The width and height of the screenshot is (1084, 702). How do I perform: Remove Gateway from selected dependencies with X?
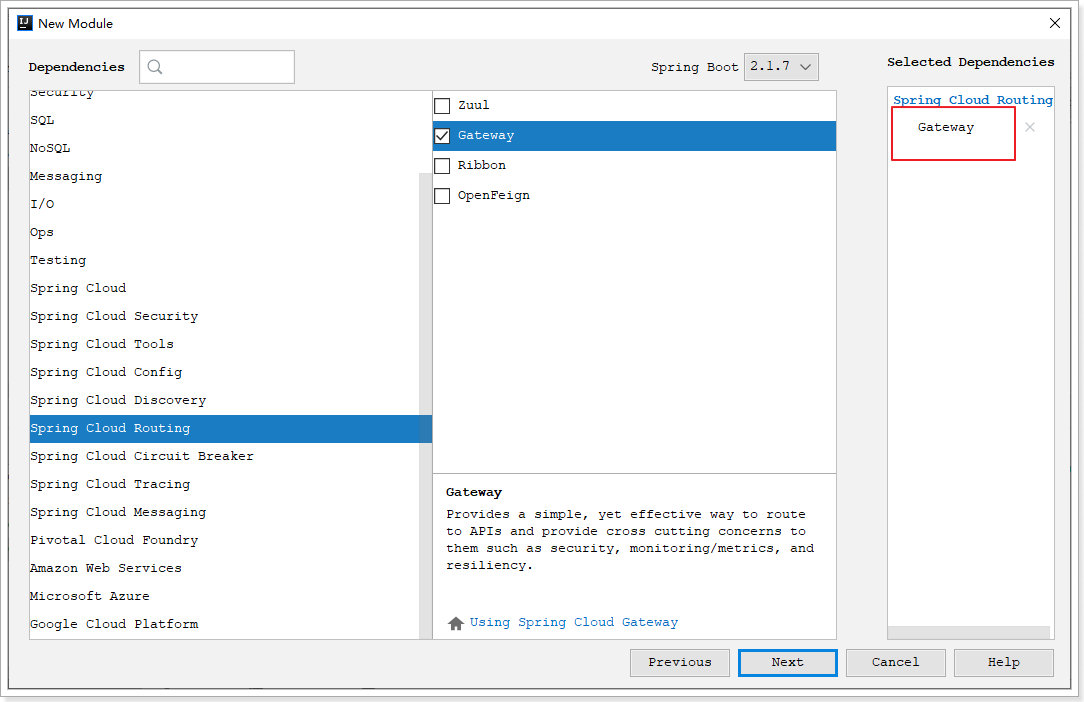[1029, 127]
